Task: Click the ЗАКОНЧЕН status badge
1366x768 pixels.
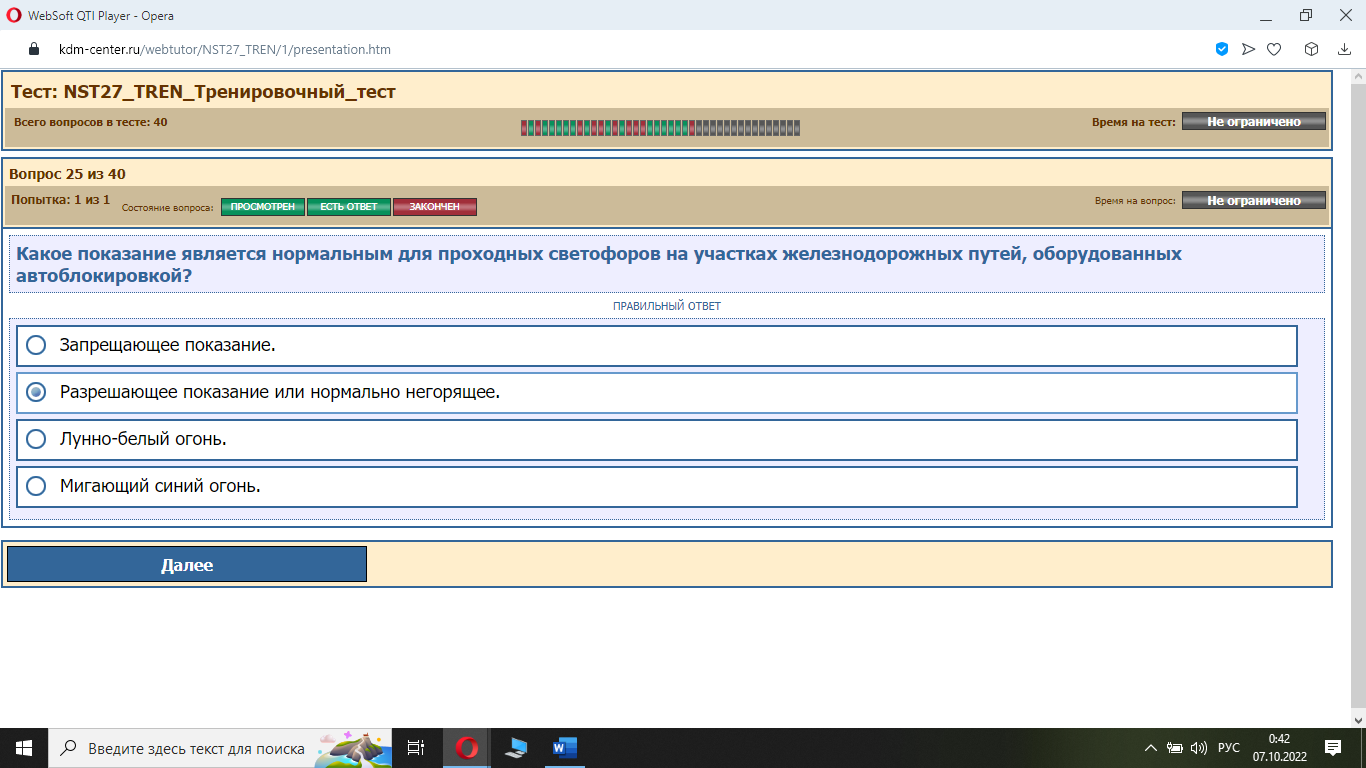Action: (435, 207)
